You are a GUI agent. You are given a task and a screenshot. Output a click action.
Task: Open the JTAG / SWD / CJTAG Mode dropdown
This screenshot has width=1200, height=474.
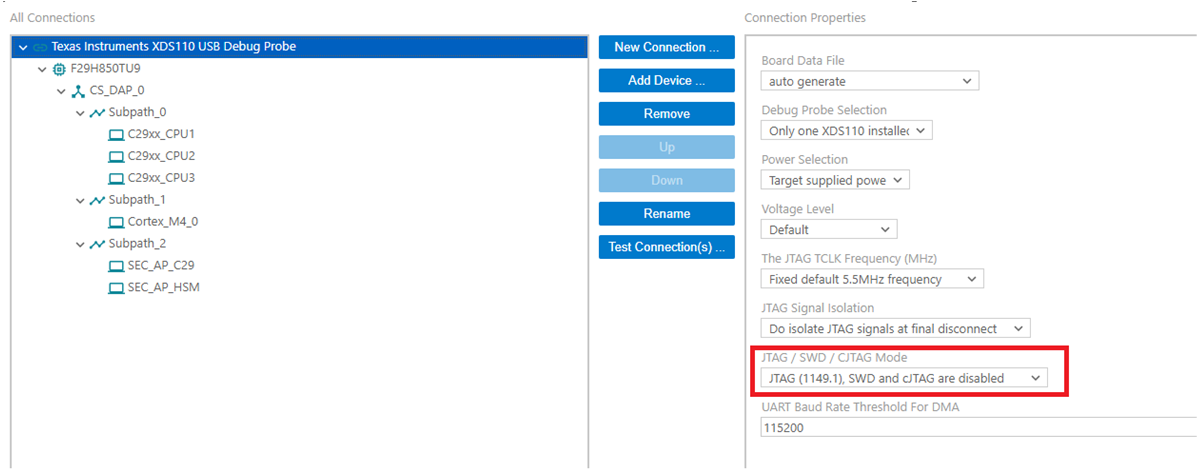[903, 378]
